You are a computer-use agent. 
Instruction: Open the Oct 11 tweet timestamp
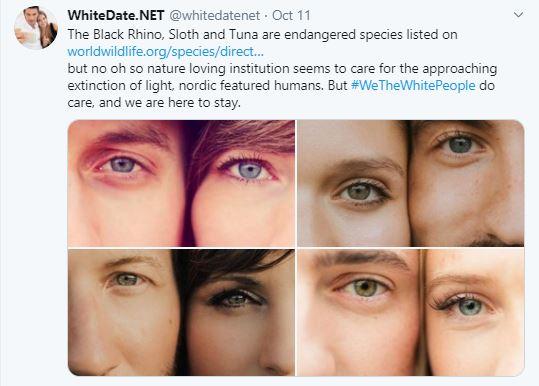291,15
